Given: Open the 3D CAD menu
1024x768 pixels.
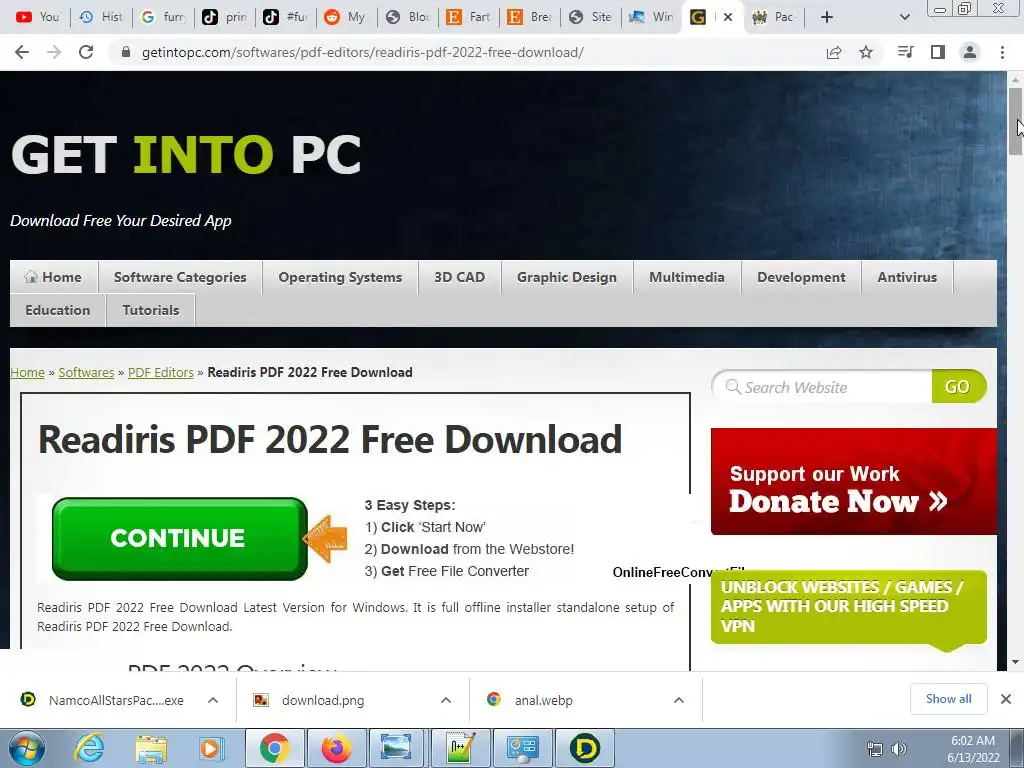Looking at the screenshot, I should point(460,277).
